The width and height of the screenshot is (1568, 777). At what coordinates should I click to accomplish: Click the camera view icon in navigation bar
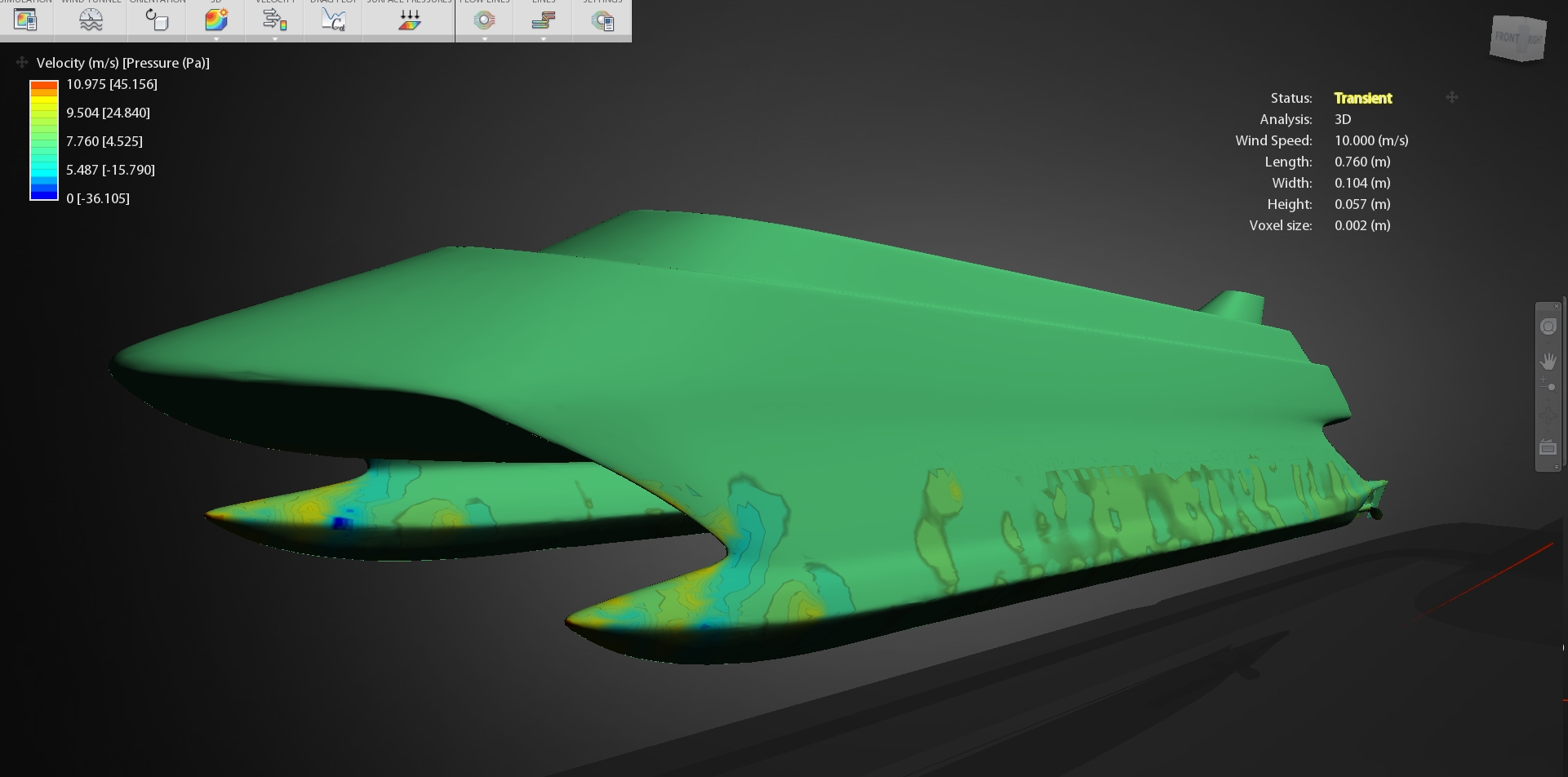pyautogui.click(x=1548, y=447)
